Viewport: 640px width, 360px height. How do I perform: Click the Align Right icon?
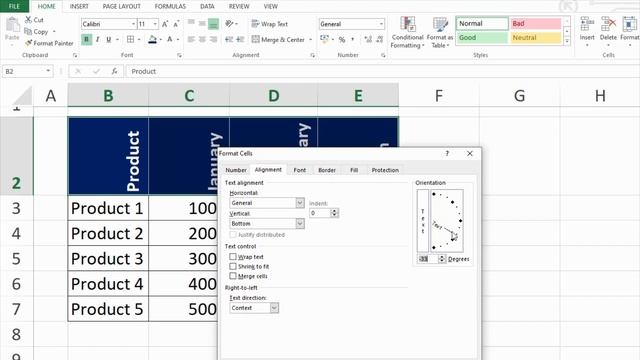pos(213,39)
